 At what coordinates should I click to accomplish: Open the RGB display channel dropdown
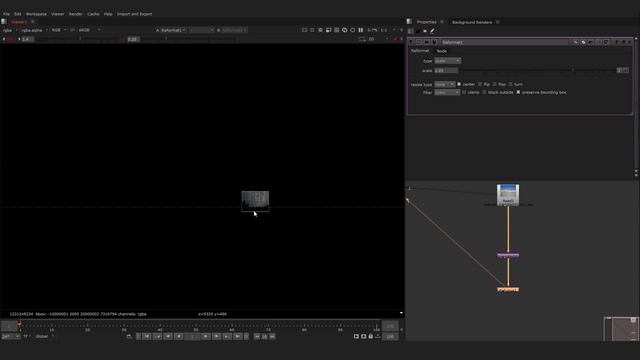[59, 30]
